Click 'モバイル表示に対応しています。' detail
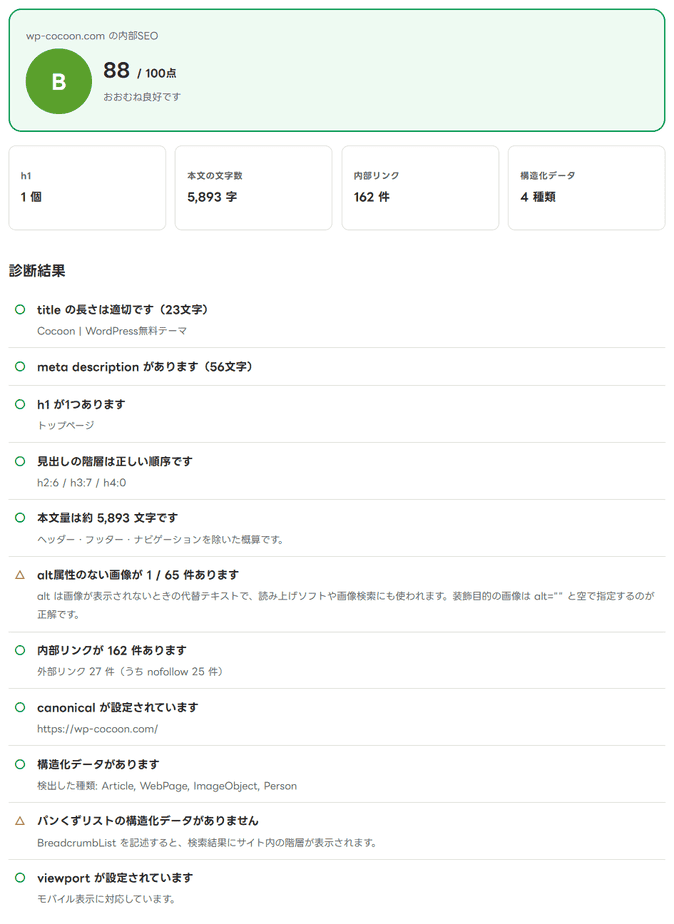The image size is (674, 924). click(x=107, y=899)
